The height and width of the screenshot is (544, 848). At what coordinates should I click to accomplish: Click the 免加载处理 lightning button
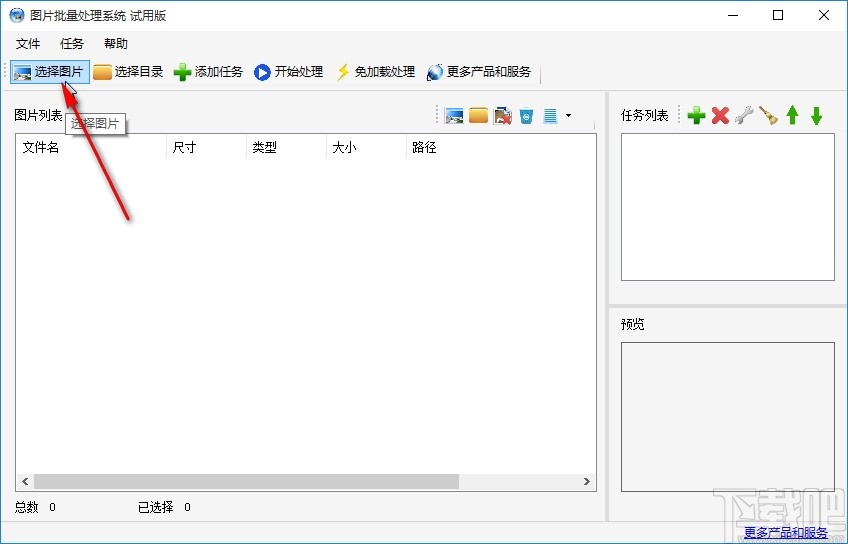[x=375, y=72]
